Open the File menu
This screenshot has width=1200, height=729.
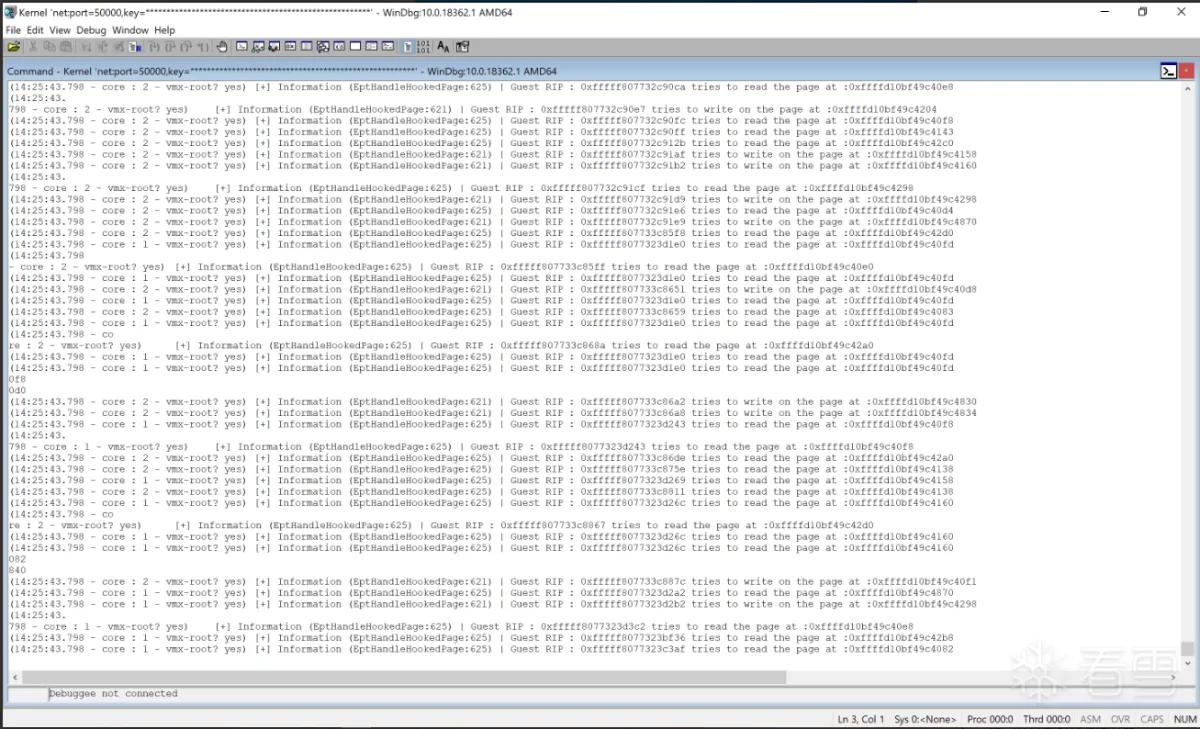click(13, 30)
